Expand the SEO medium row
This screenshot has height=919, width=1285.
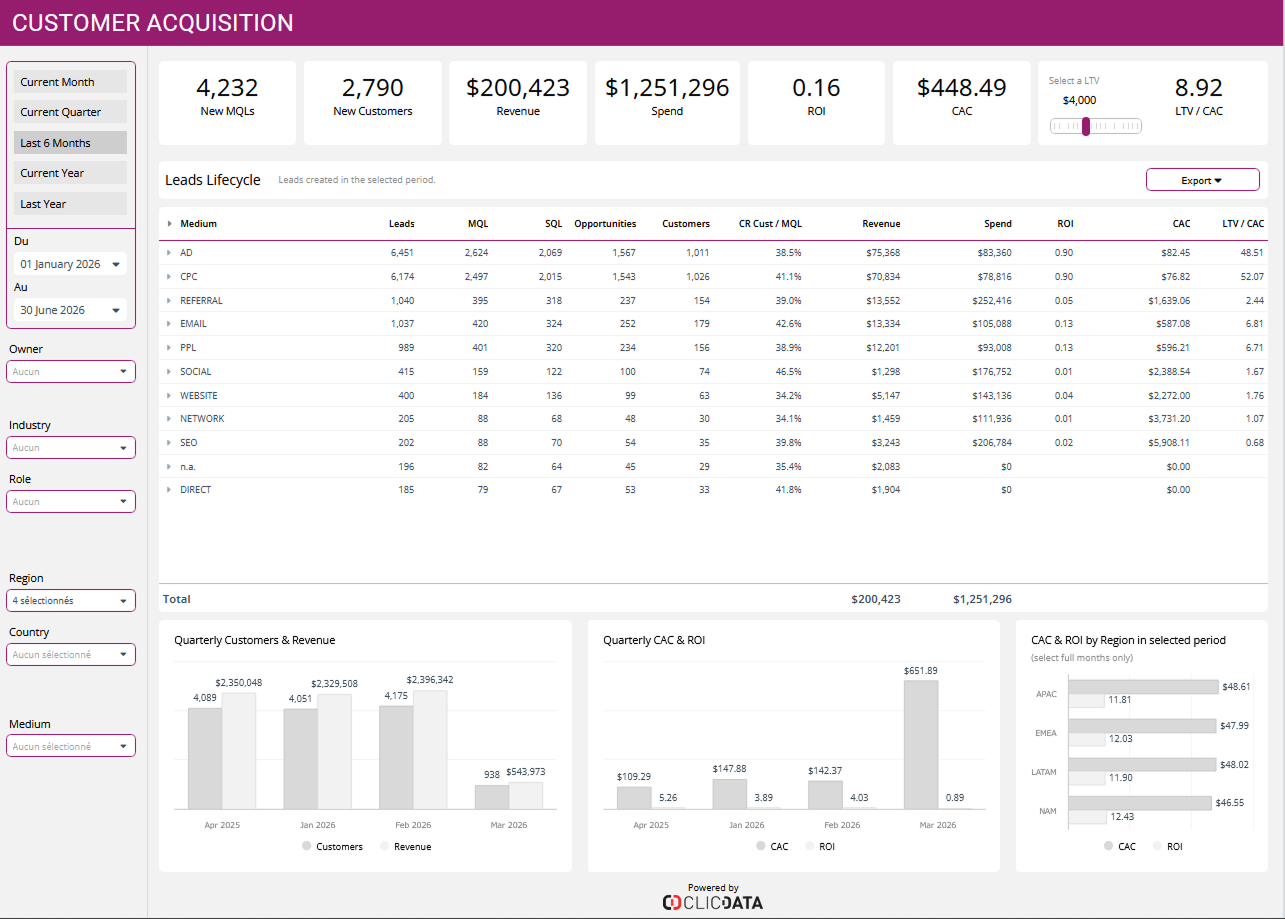click(x=170, y=442)
